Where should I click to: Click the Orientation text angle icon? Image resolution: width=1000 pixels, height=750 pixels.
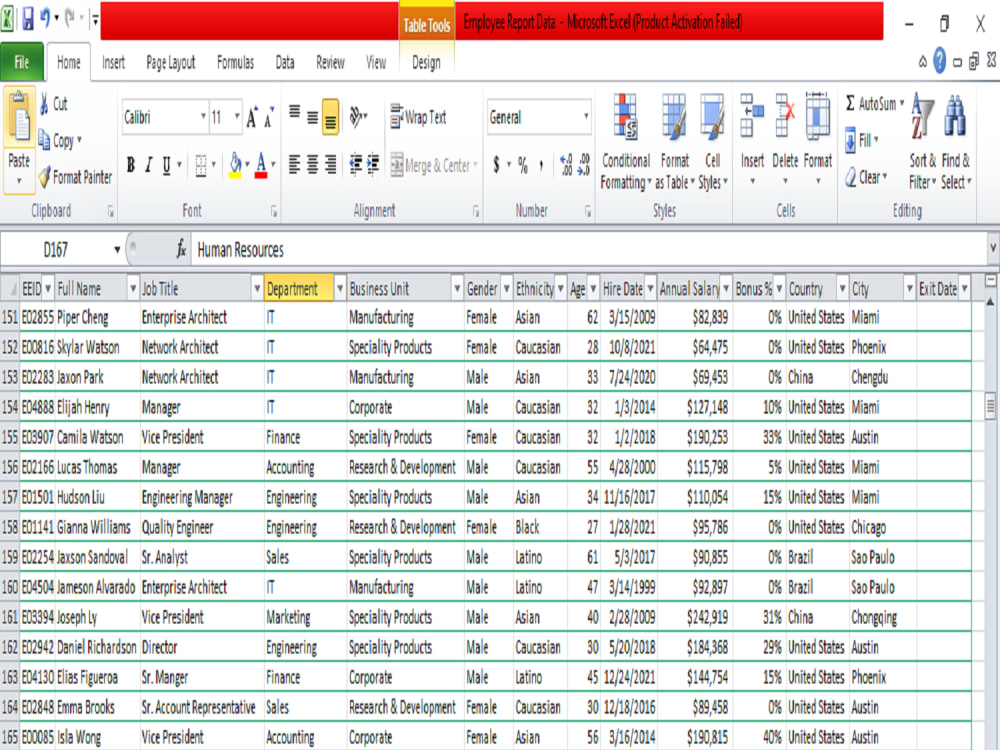coord(356,117)
